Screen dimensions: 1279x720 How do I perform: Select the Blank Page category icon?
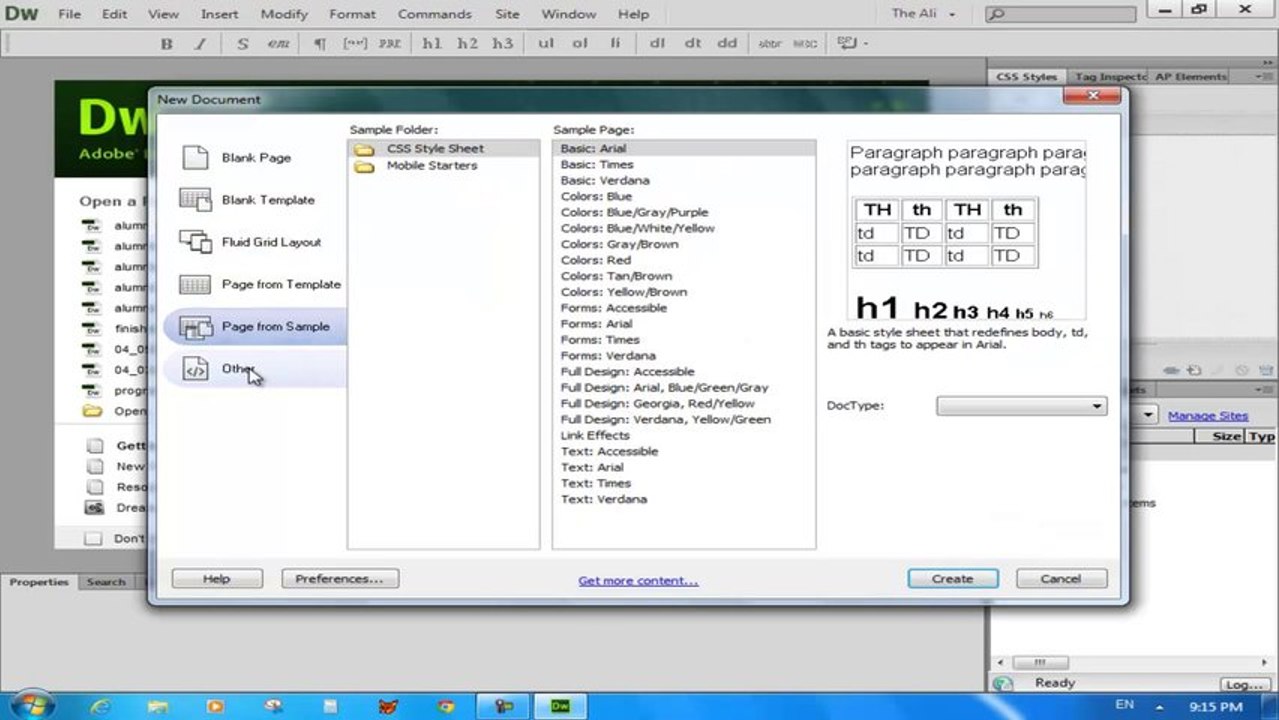tap(195, 158)
